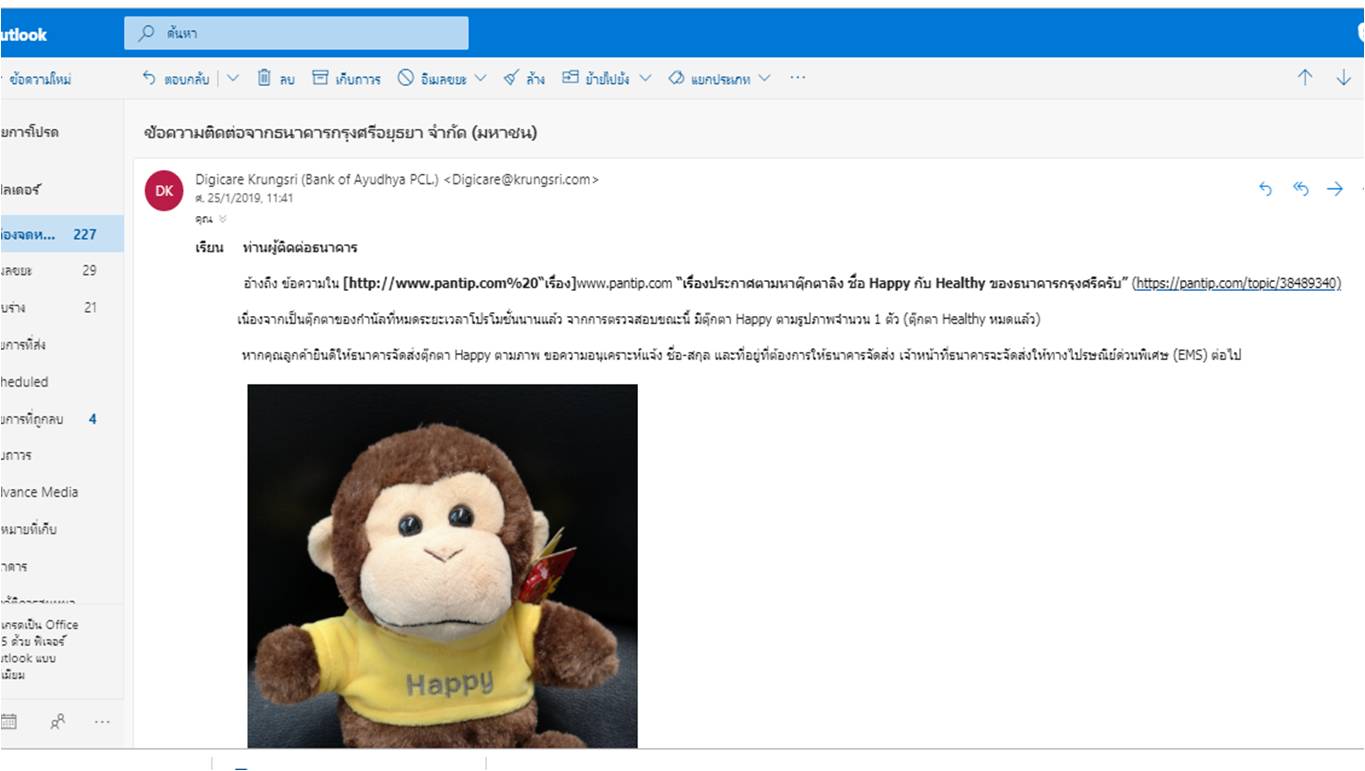Open the Sent items (รายการที่ส่ง) folder

(x=62, y=344)
